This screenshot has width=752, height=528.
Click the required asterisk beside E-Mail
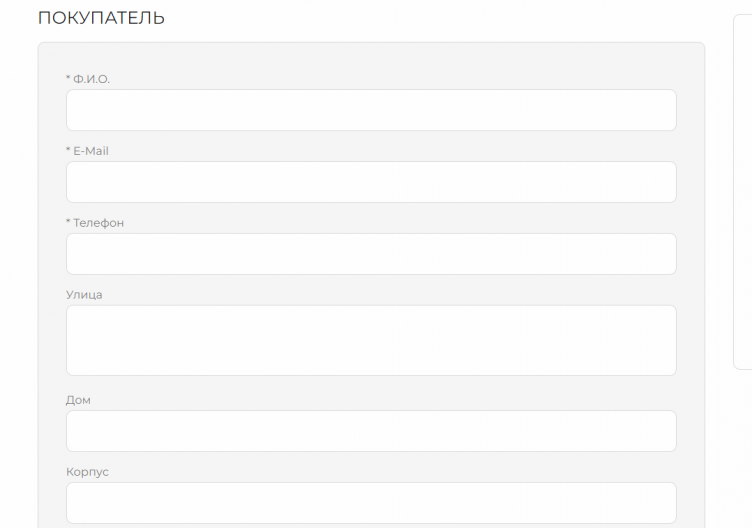click(68, 150)
